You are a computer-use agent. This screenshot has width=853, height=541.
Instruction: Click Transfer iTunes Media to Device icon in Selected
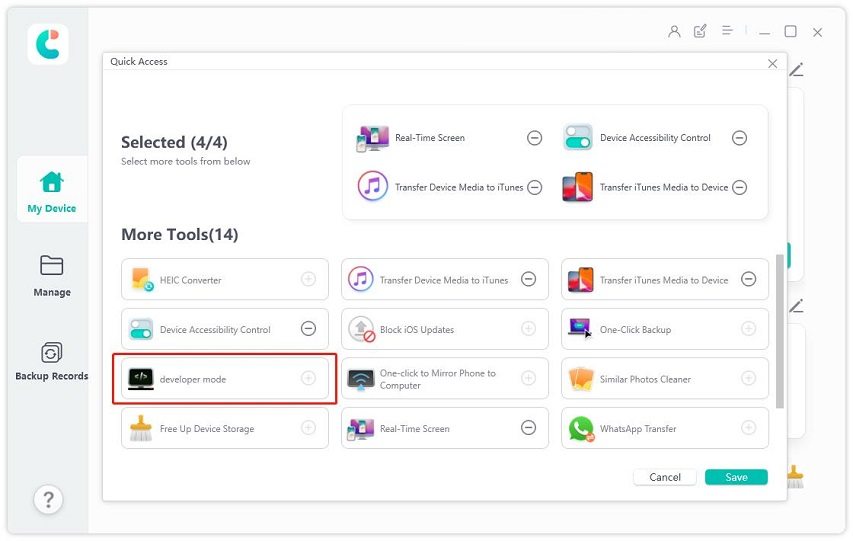tap(577, 187)
